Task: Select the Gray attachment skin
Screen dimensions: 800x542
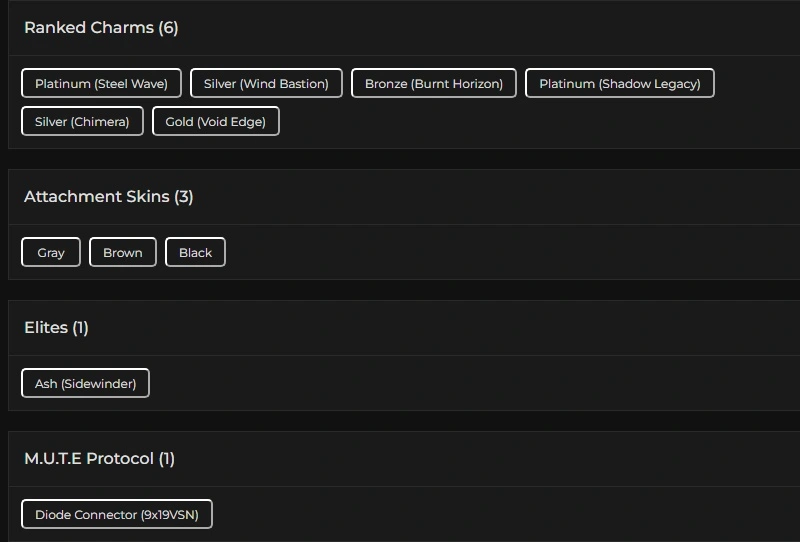Action: click(51, 253)
